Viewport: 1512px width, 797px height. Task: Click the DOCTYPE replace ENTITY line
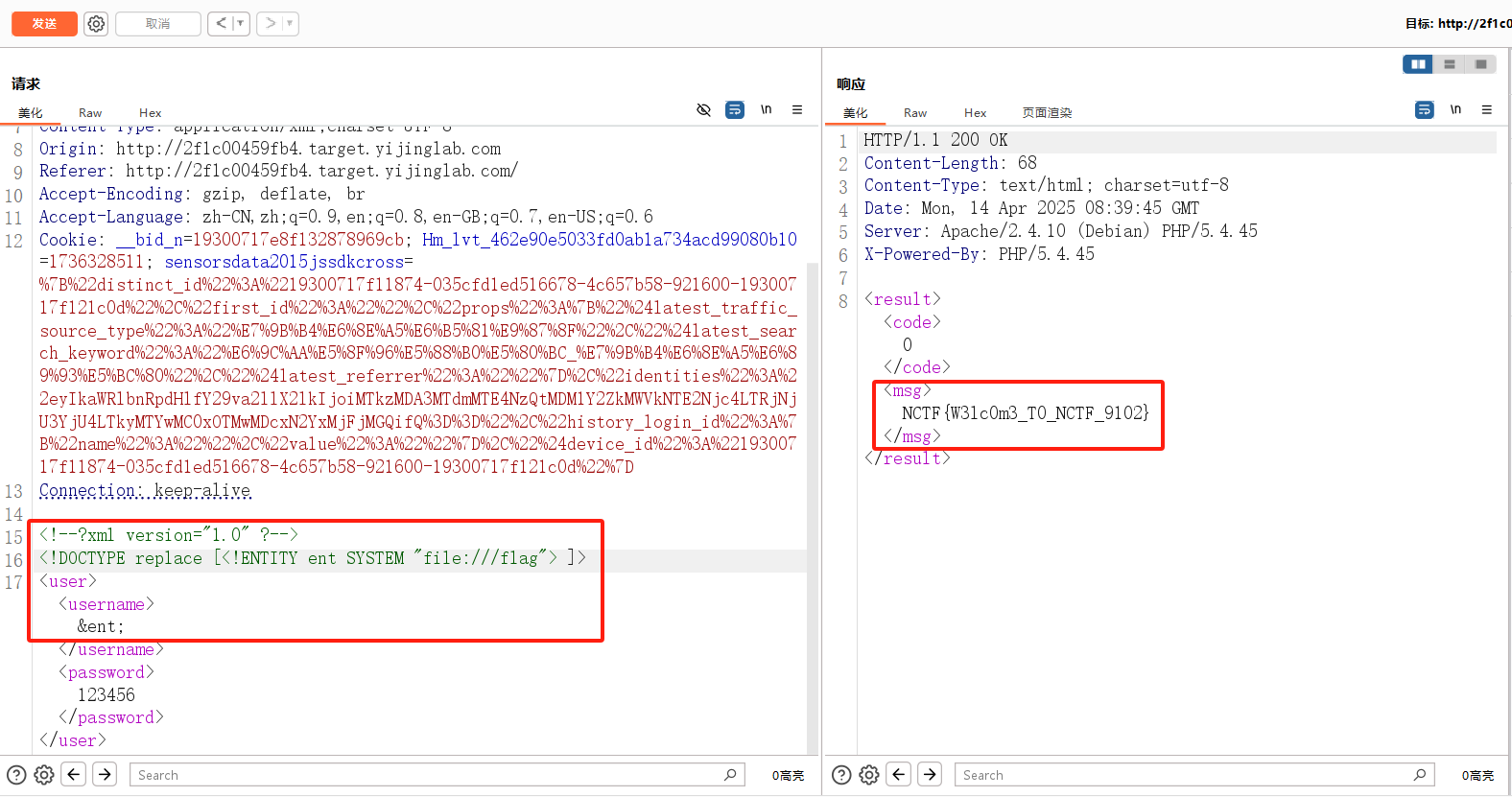coord(313,558)
